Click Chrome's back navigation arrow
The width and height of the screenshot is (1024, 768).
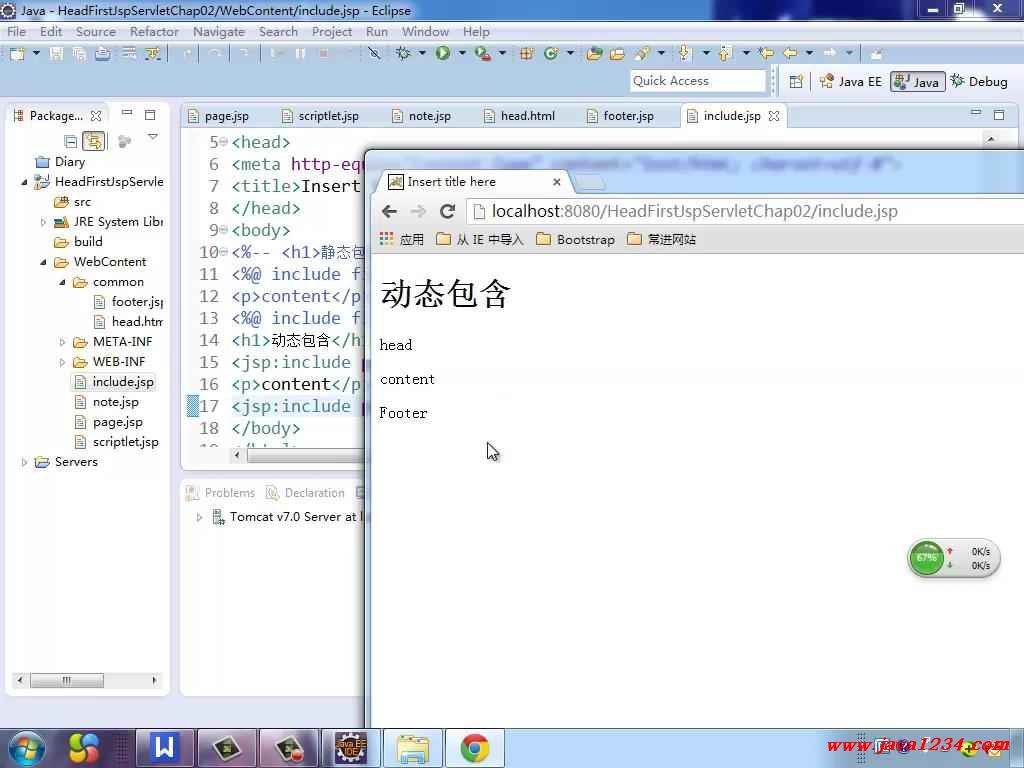click(x=390, y=211)
